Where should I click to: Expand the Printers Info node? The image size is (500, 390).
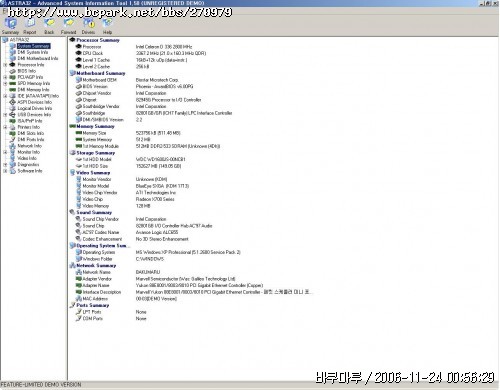(5, 127)
